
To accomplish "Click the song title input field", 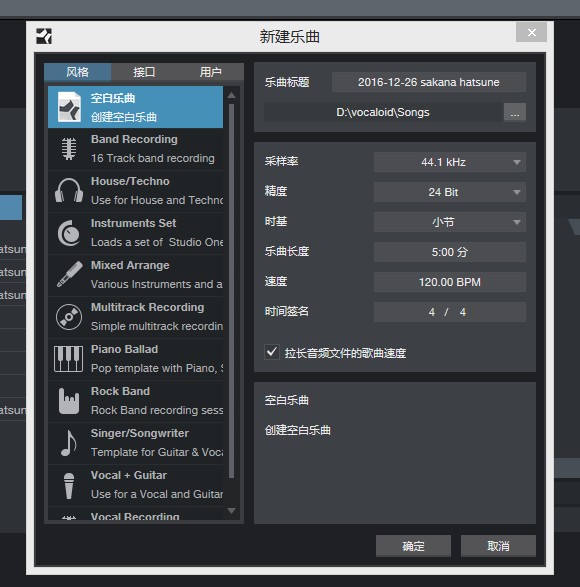I will coord(429,82).
